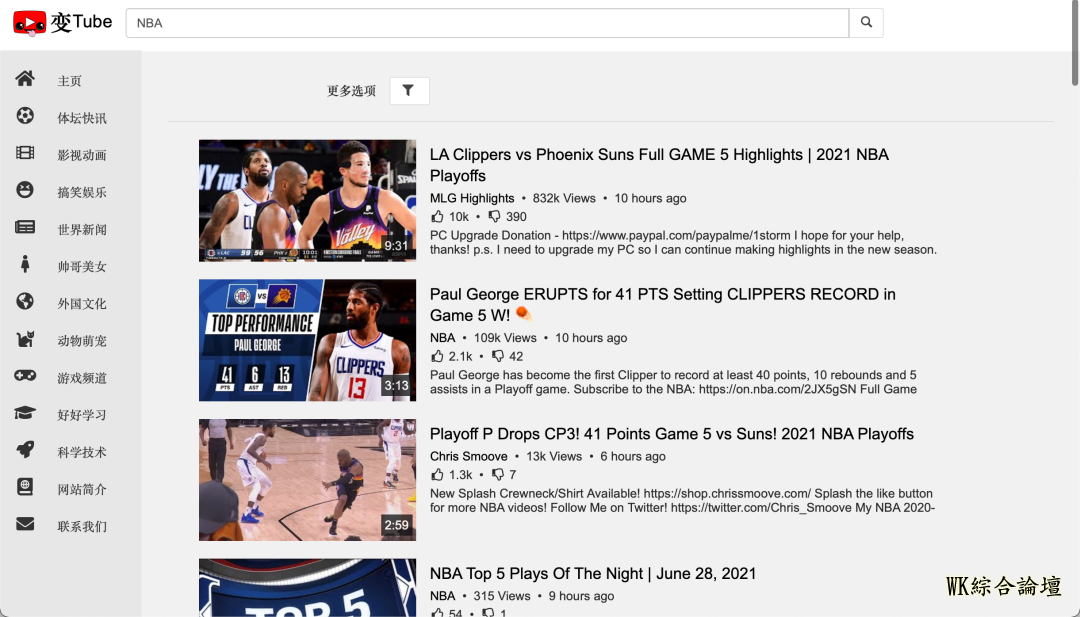Open the filter funnel for more options
The height and width of the screenshot is (617, 1080).
pos(409,91)
